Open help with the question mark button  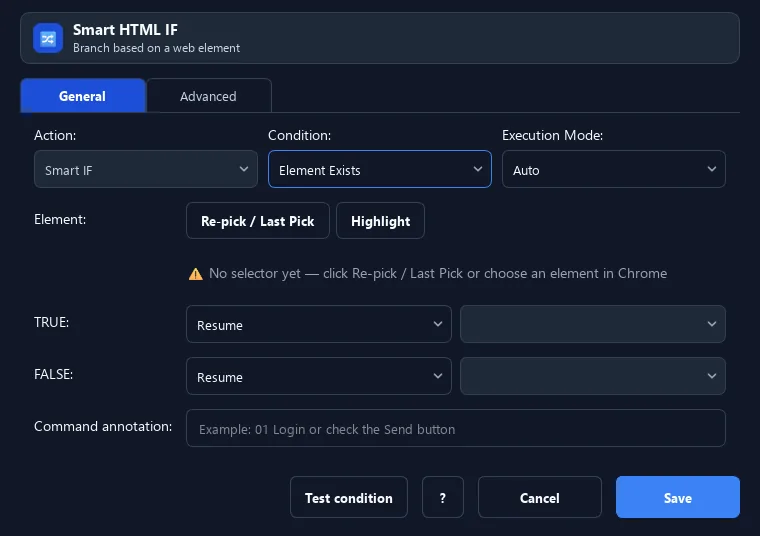(x=443, y=498)
